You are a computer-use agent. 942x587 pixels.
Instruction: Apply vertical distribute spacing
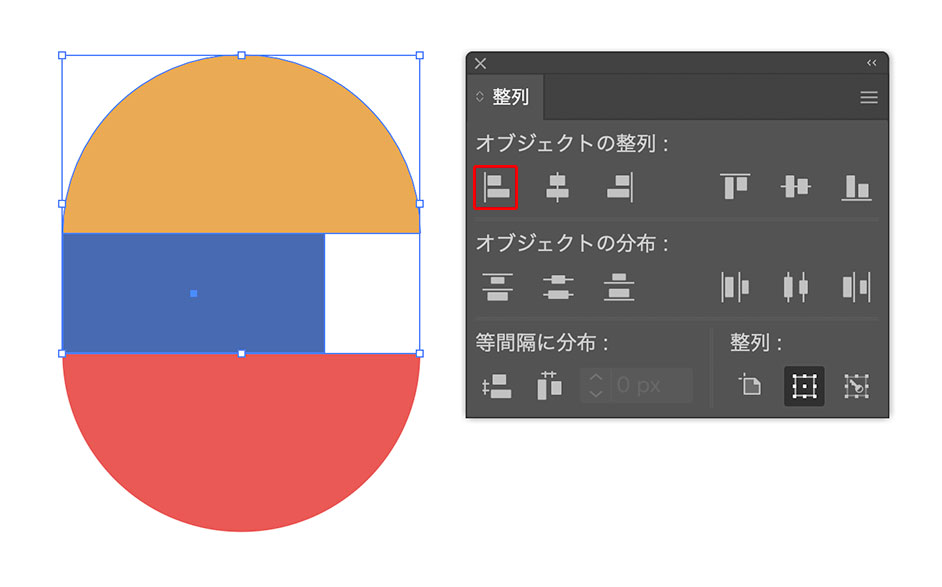[x=496, y=386]
